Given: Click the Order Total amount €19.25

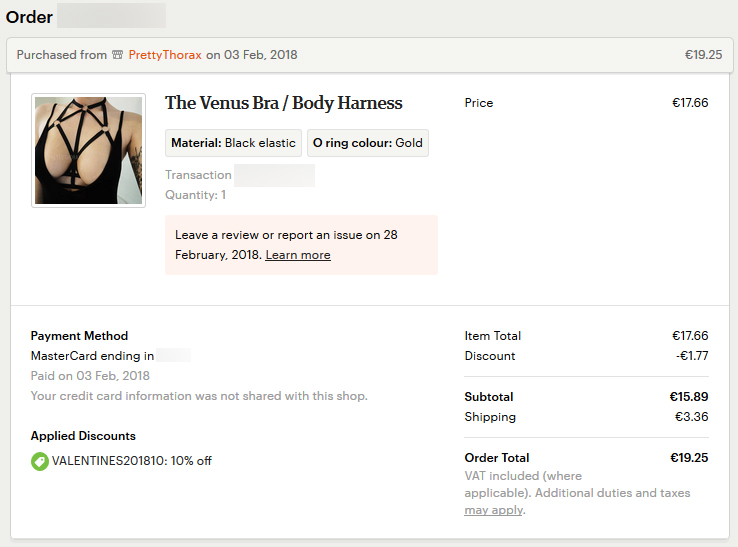Looking at the screenshot, I should click(x=689, y=458).
